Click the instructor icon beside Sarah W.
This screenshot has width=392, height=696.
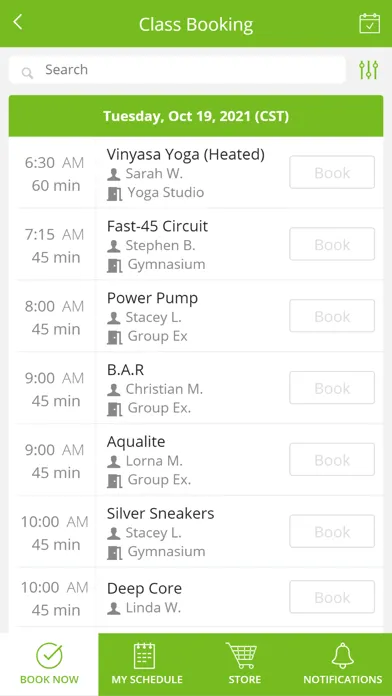pyautogui.click(x=114, y=174)
